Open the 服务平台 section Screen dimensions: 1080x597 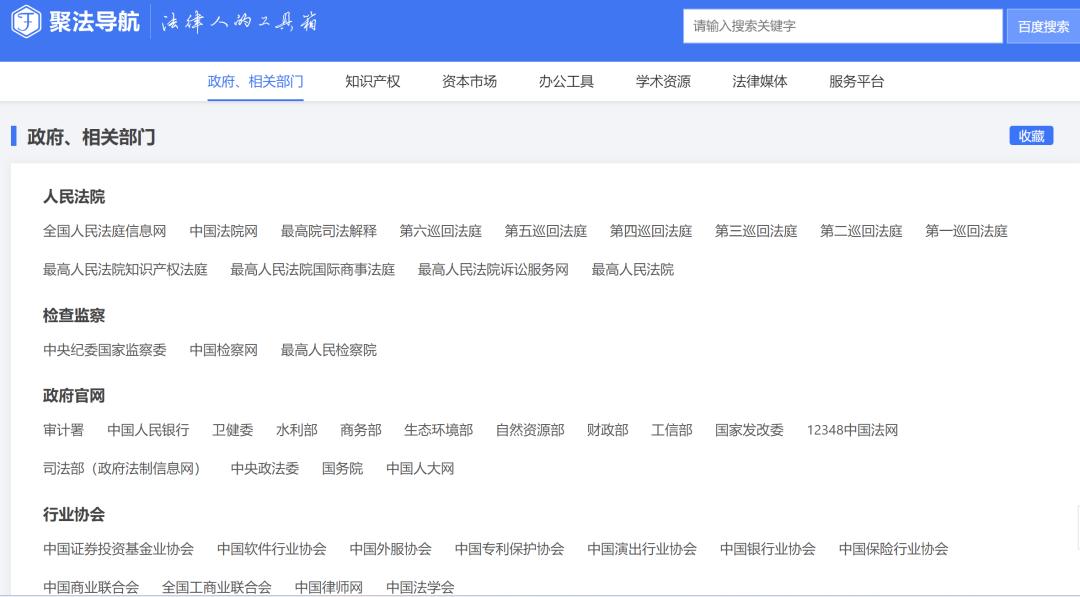pos(855,81)
